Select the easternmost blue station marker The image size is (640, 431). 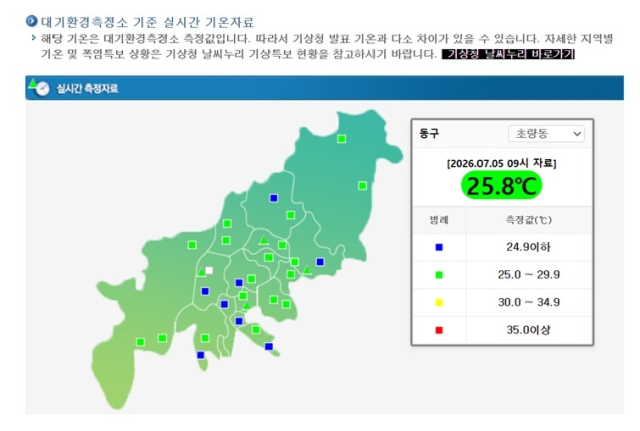320,262
